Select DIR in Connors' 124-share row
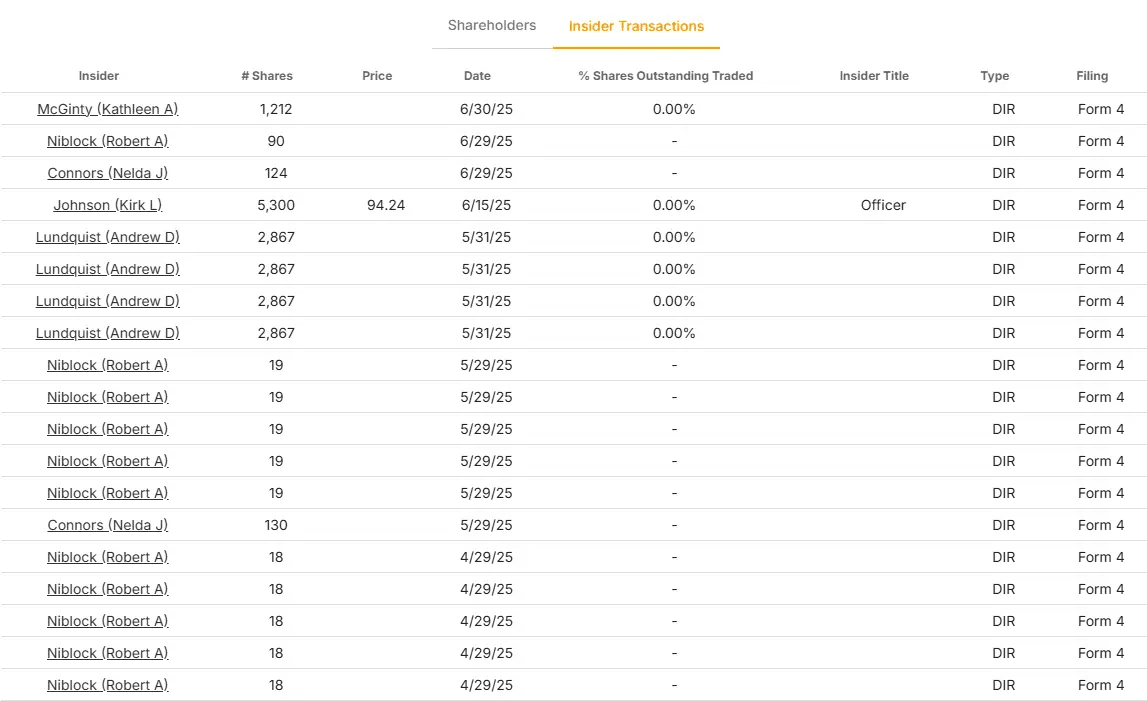This screenshot has height=701, width=1147. (x=1004, y=173)
